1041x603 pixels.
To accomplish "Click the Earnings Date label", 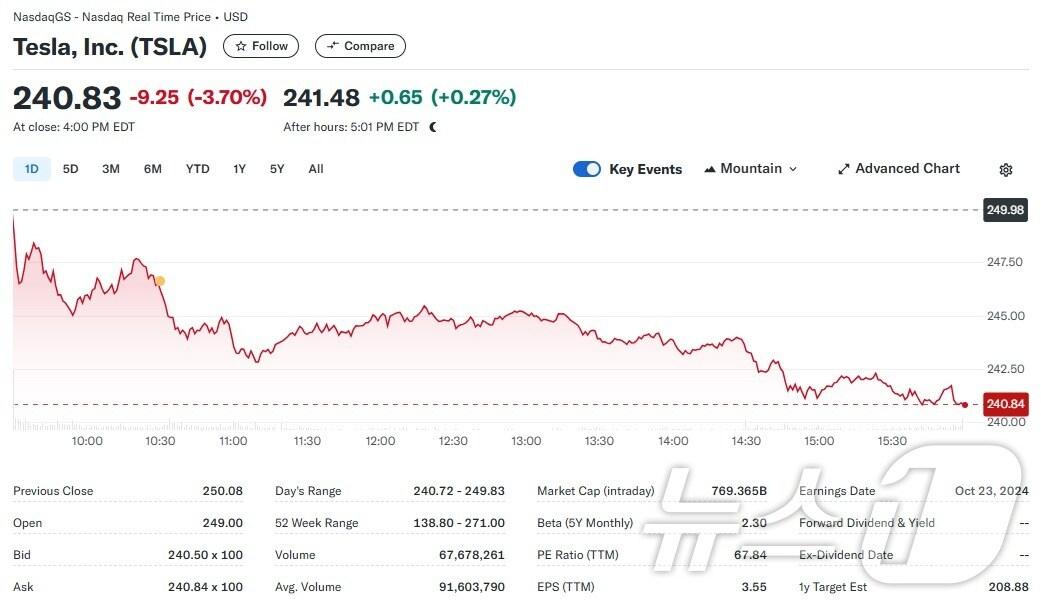I will (837, 491).
